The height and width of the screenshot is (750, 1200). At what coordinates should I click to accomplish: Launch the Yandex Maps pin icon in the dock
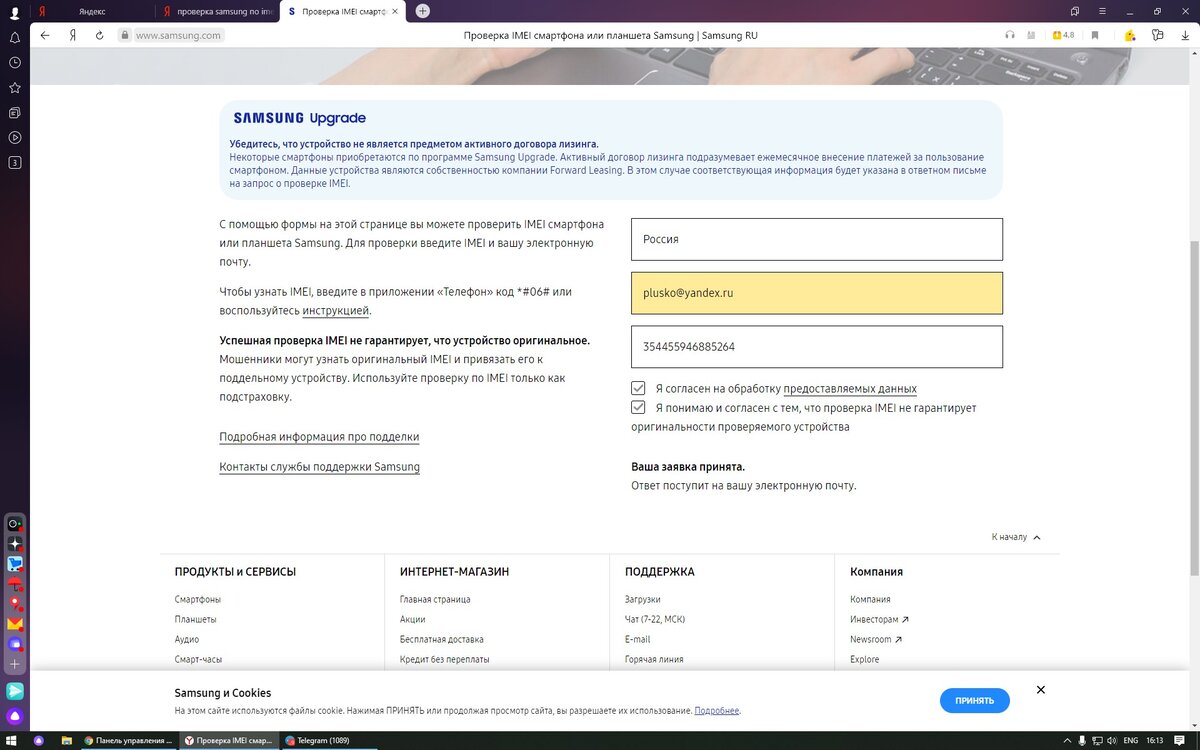pos(15,604)
